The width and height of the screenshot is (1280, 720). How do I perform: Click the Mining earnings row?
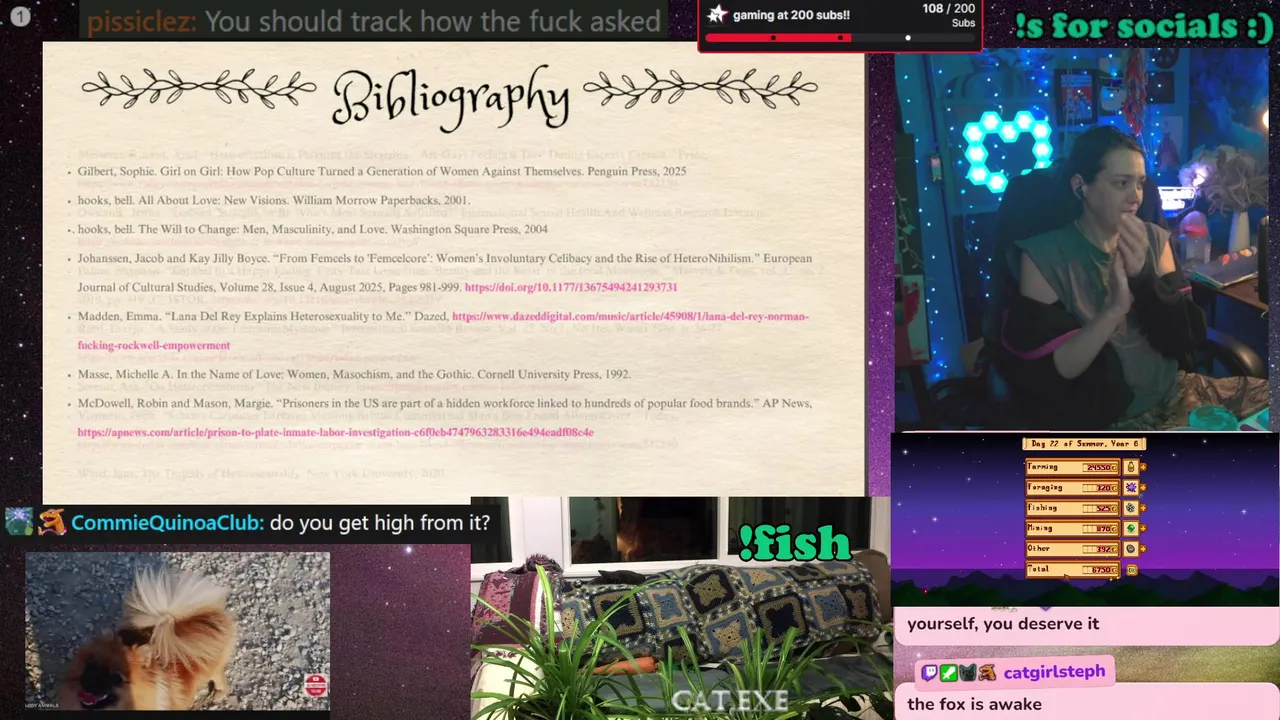click(1073, 528)
